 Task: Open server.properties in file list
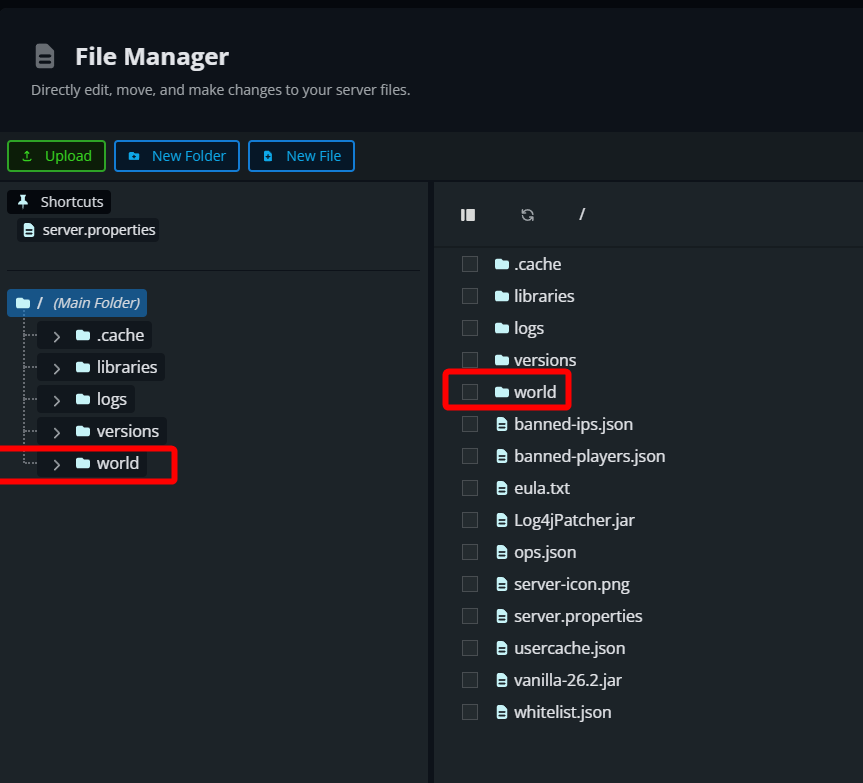(578, 616)
